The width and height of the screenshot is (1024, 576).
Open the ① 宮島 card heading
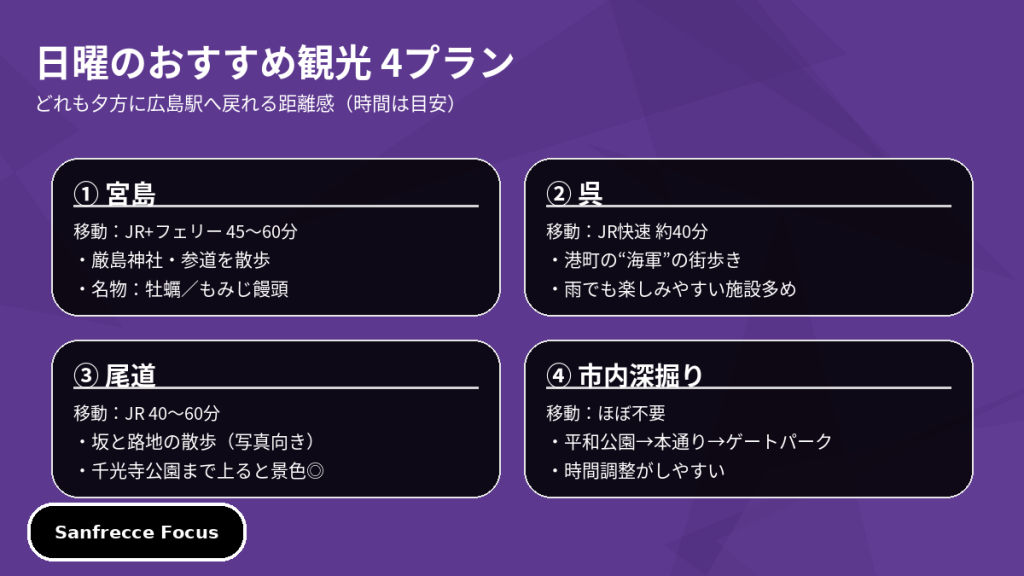115,192
